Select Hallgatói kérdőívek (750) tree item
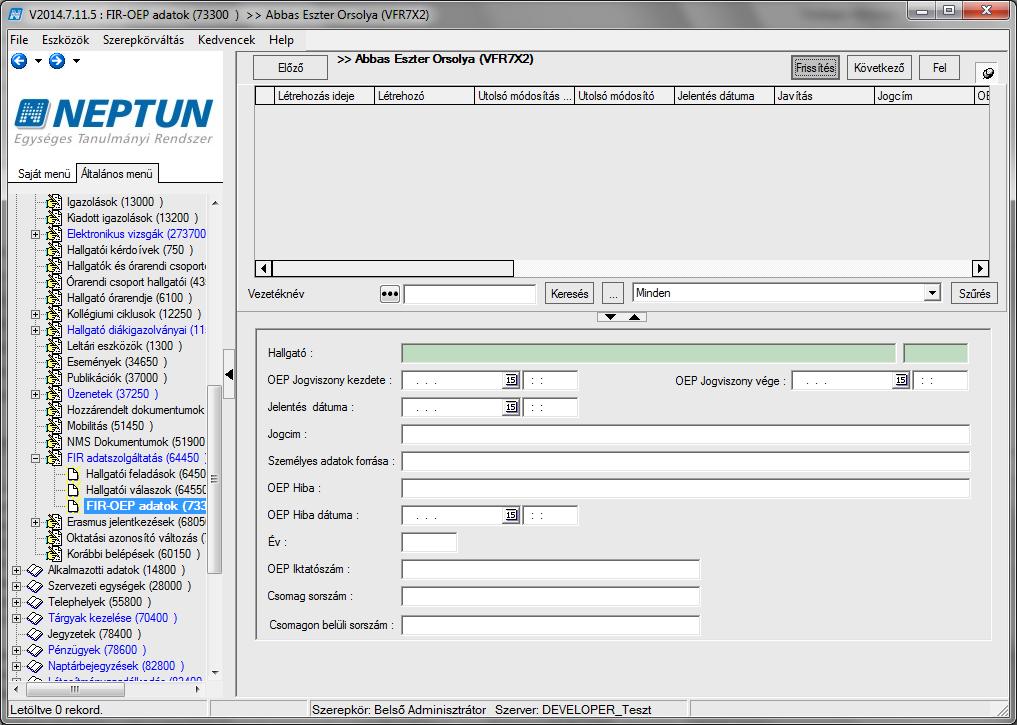 [x=130, y=250]
